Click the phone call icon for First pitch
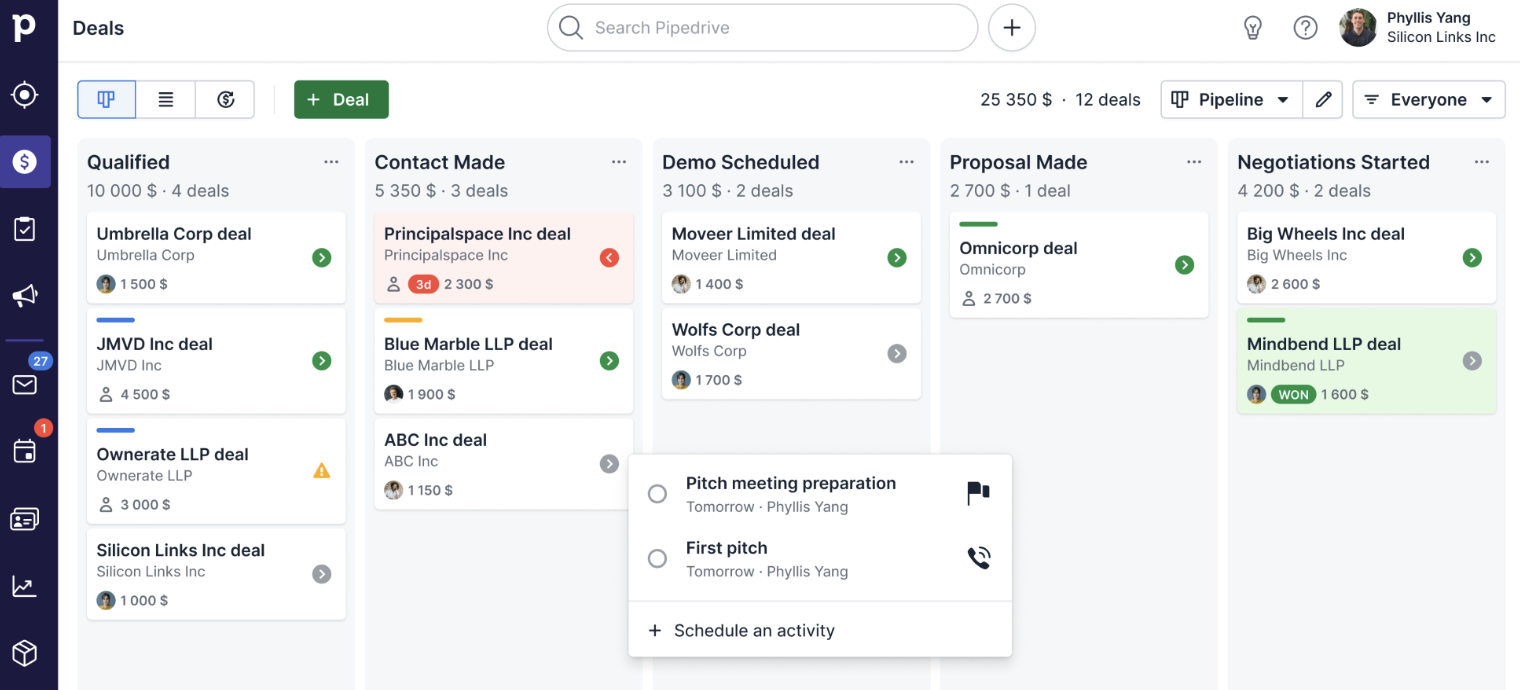 [978, 558]
